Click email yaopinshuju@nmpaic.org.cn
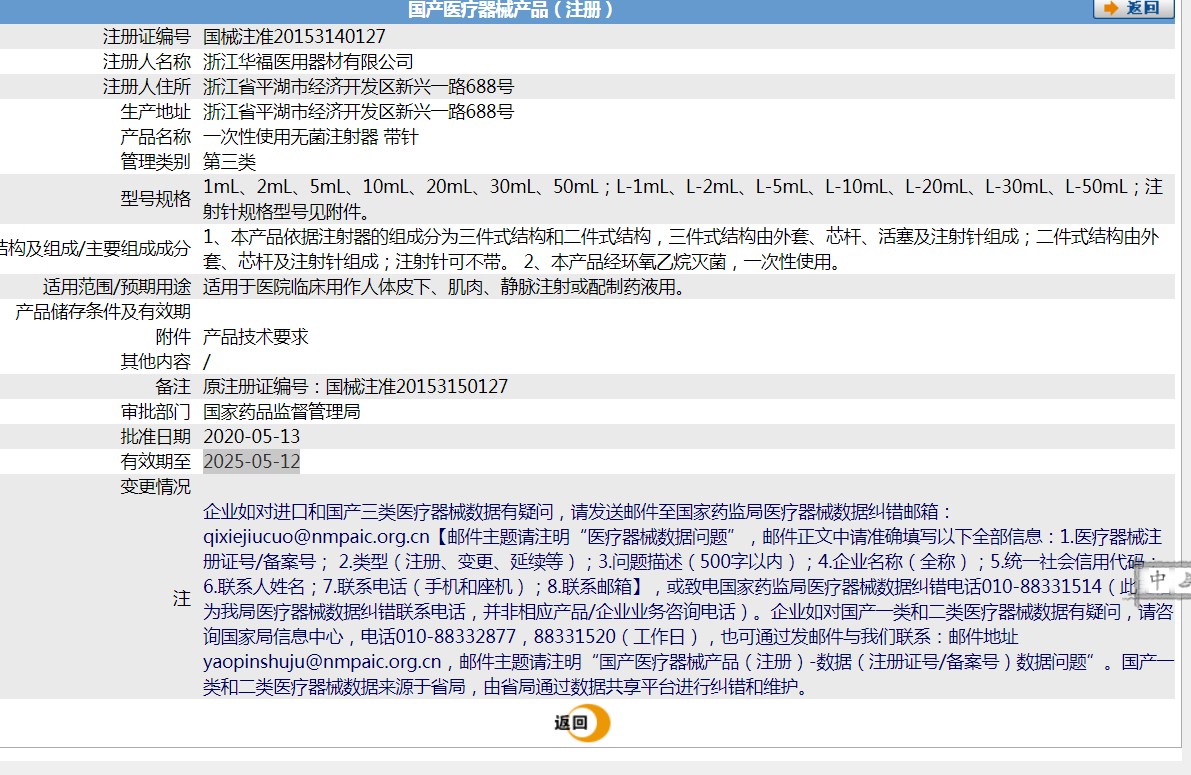 pos(322,662)
